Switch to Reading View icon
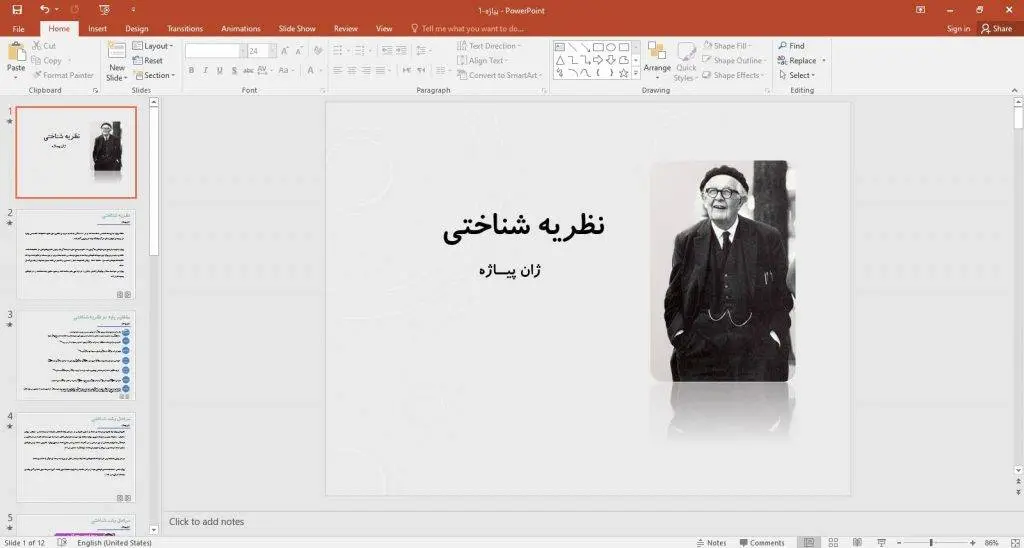Image resolution: width=1024 pixels, height=548 pixels. click(x=857, y=543)
